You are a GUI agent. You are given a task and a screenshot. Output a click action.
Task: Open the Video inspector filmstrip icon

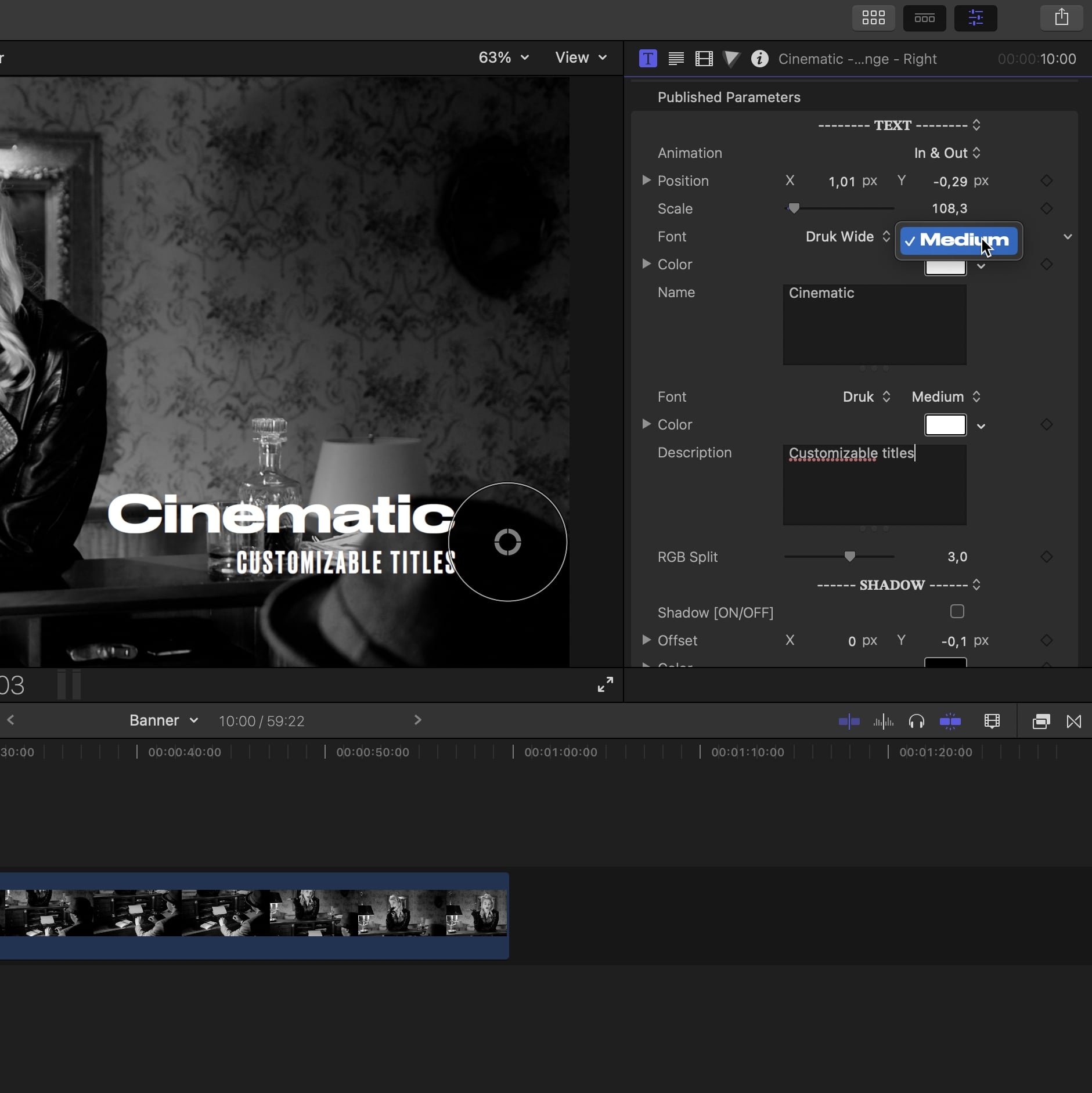pyautogui.click(x=704, y=59)
